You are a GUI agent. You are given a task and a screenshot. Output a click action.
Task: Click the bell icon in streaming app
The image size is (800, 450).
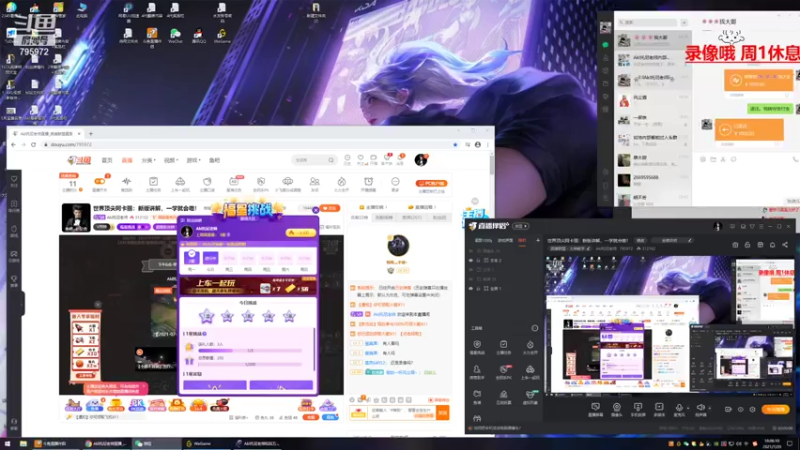tap(772, 245)
